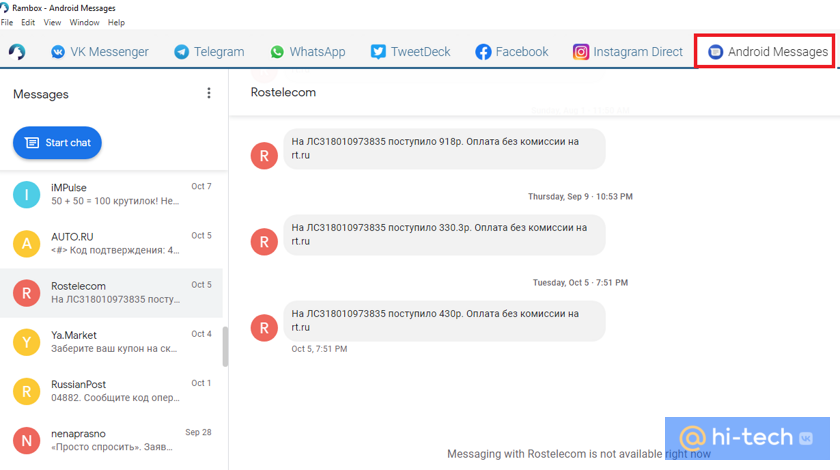Click the message about 330.3р payment
The height and width of the screenshot is (470, 840).
(x=444, y=235)
